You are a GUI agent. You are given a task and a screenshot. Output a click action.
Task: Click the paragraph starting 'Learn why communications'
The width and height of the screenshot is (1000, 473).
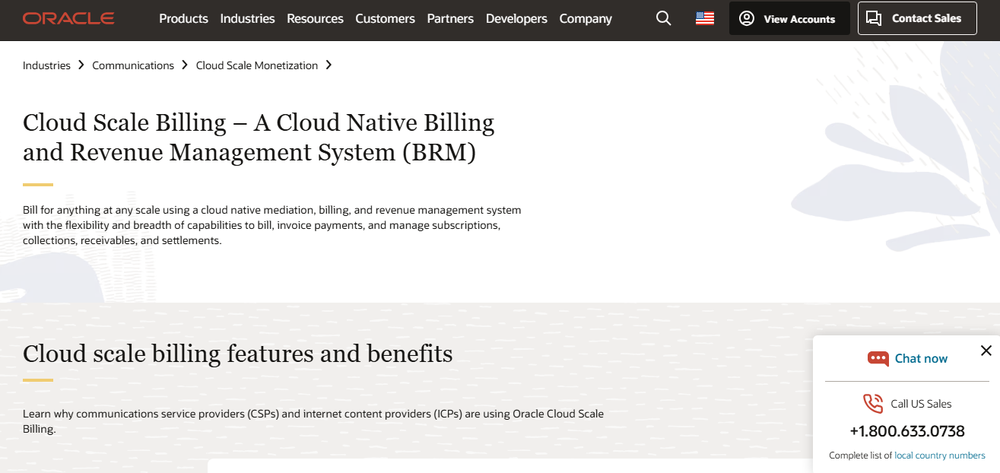pyautogui.click(x=313, y=421)
